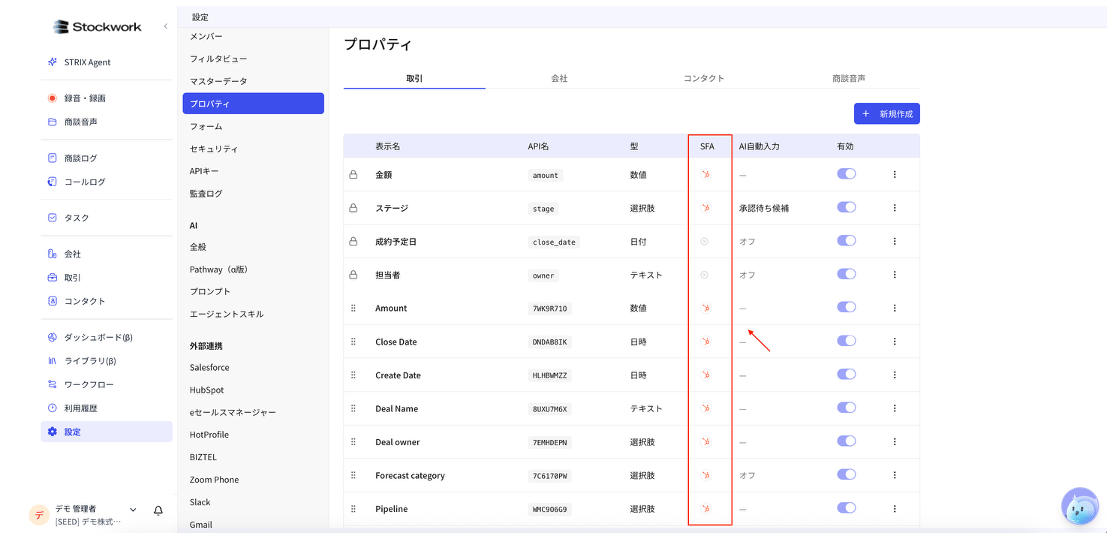Viewport: 1114px width, 534px height.
Task: Click the コールログ icon
Action: 52,182
